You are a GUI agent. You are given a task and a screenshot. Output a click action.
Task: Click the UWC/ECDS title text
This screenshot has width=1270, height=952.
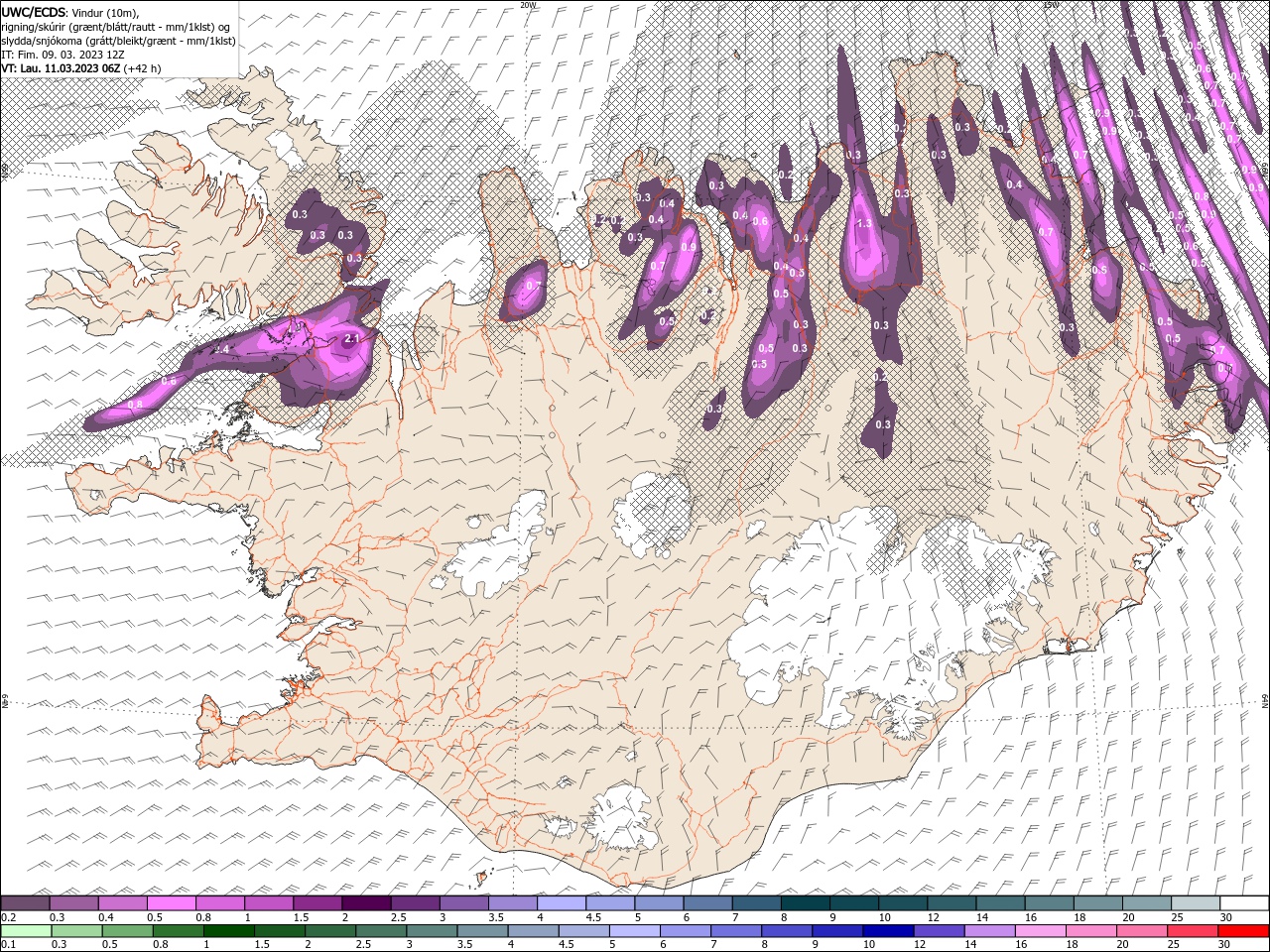tap(35, 12)
